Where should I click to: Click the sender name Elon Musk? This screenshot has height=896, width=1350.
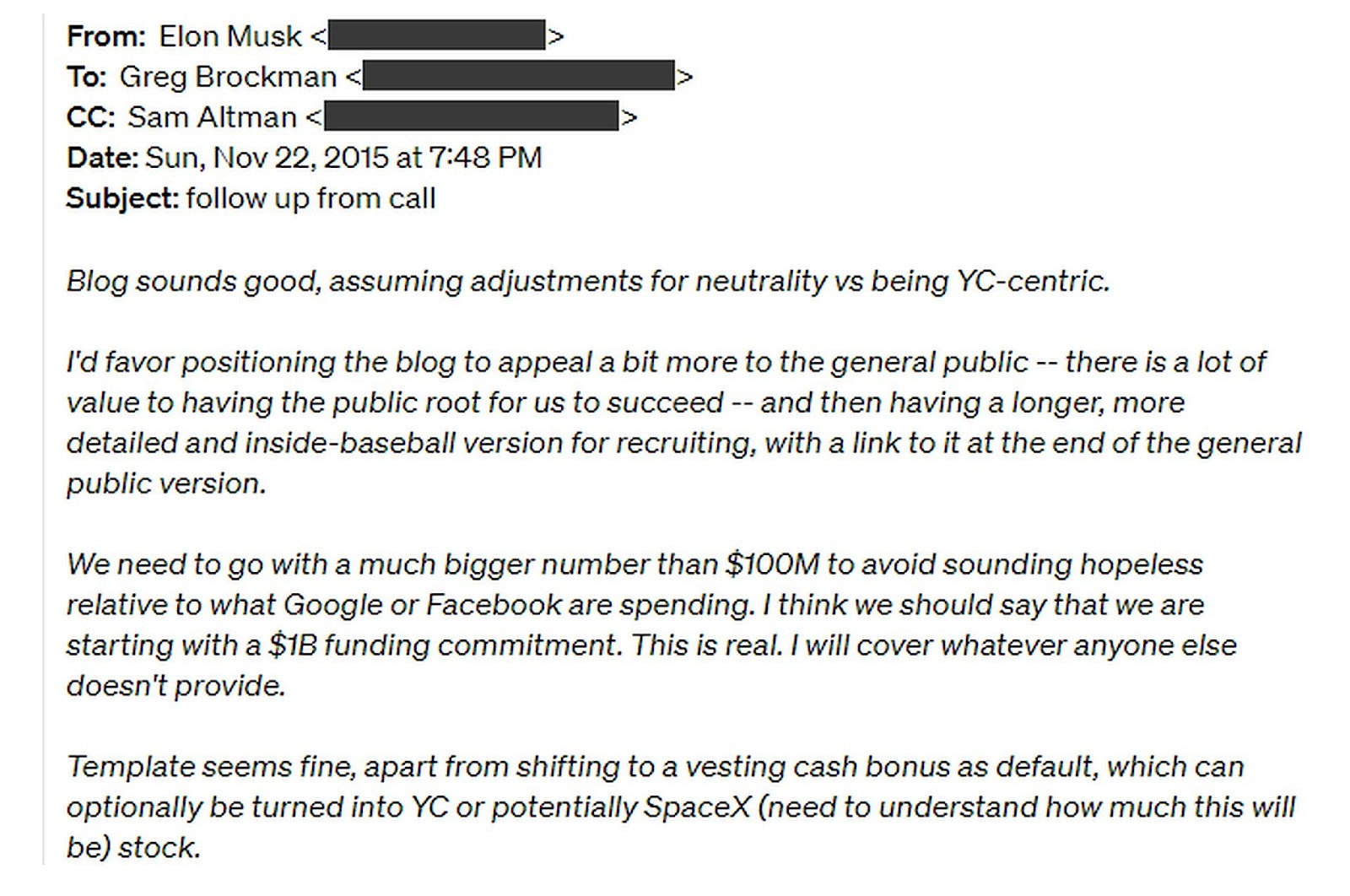coord(230,35)
